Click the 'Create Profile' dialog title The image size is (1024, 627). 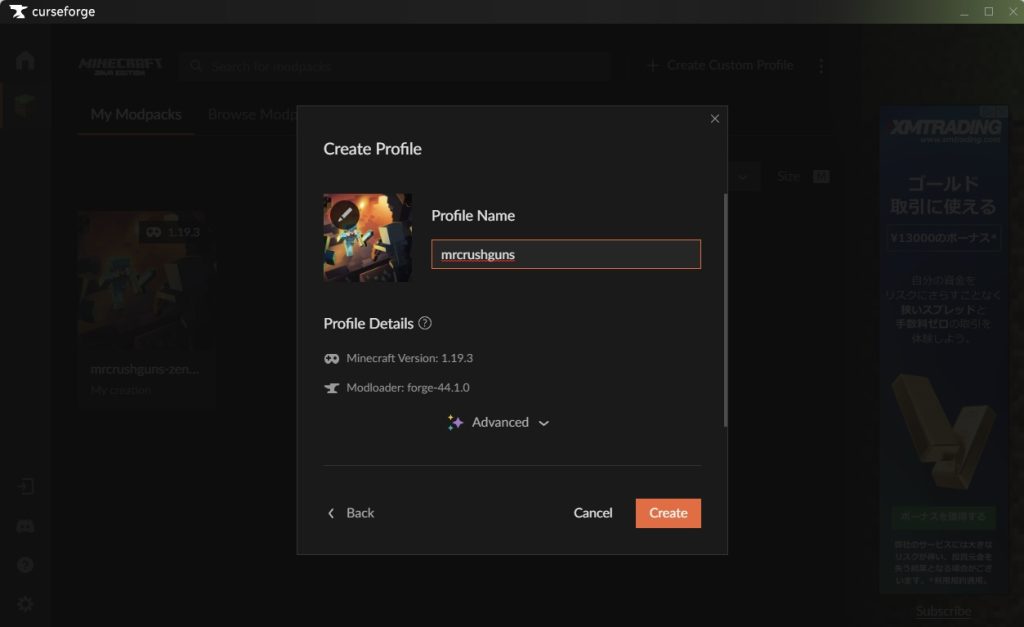coord(372,149)
